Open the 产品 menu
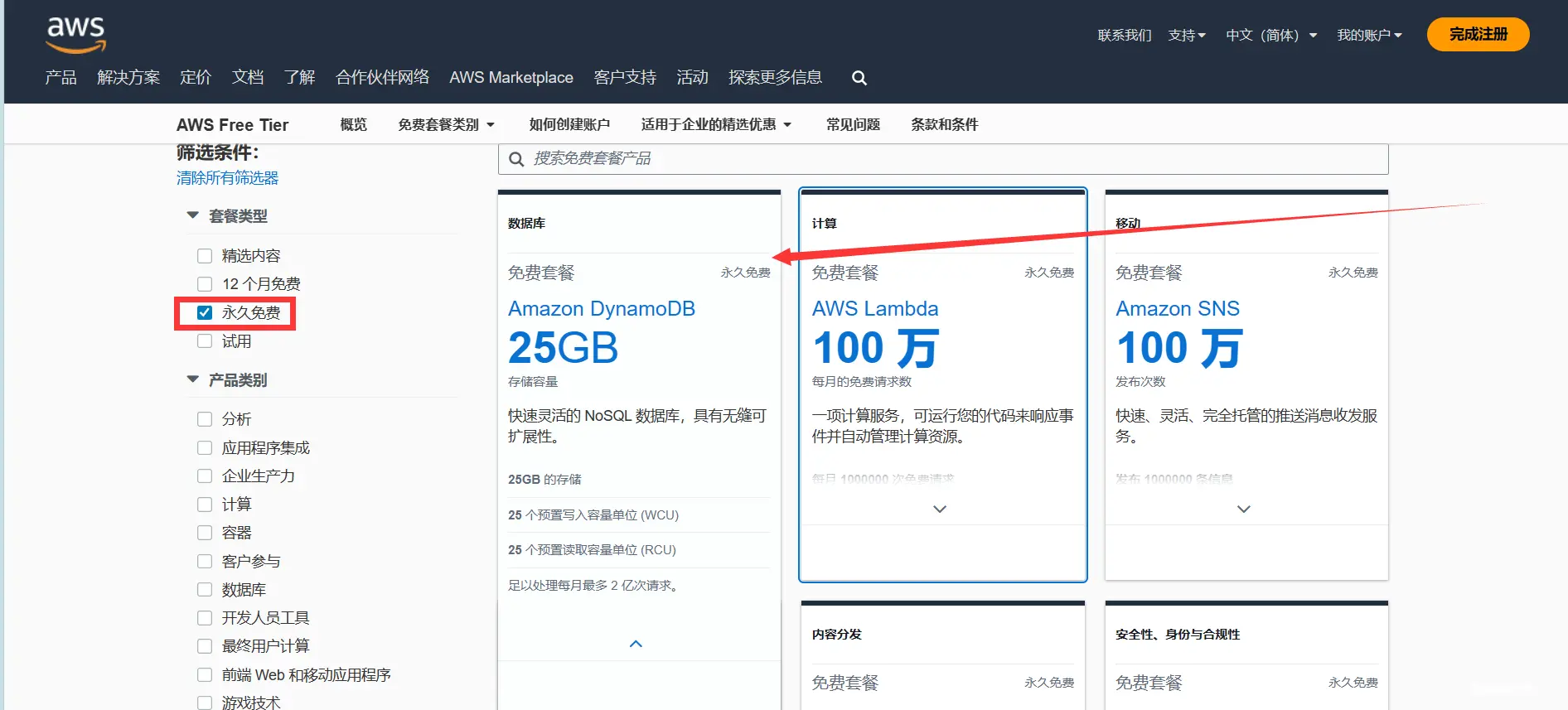 [x=60, y=77]
